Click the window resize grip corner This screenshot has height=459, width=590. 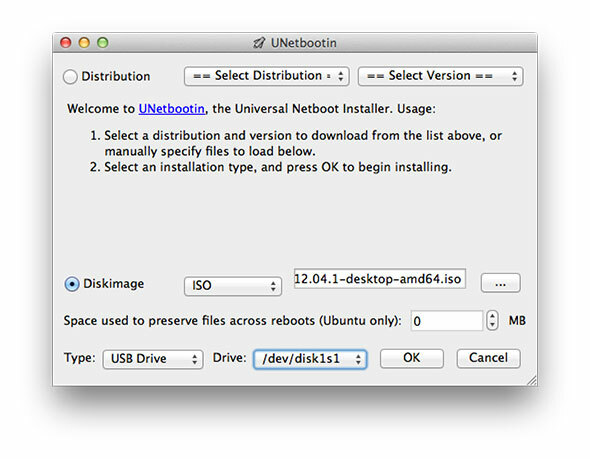pyautogui.click(x=532, y=381)
